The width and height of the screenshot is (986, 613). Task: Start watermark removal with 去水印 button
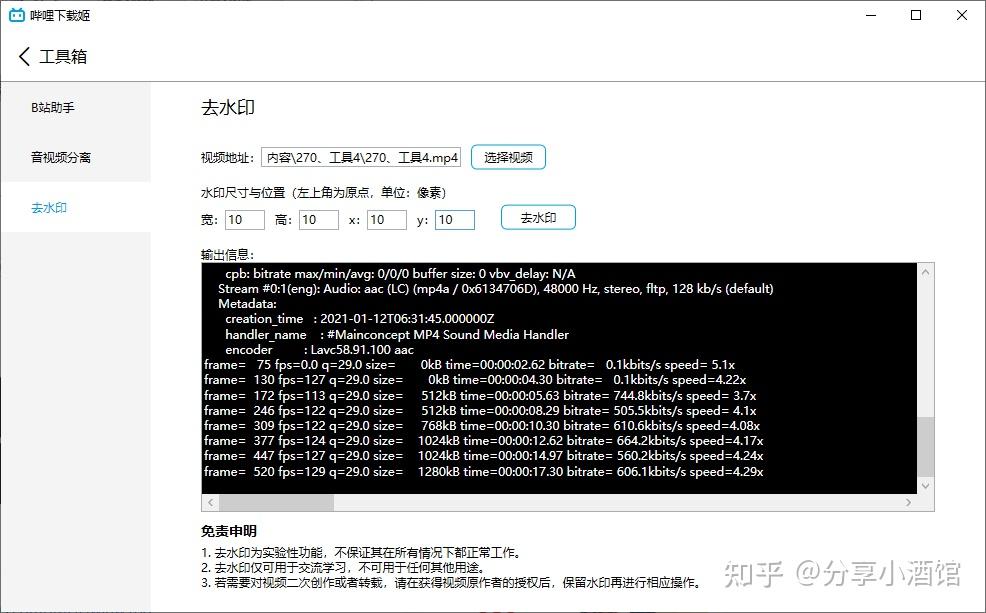click(538, 218)
